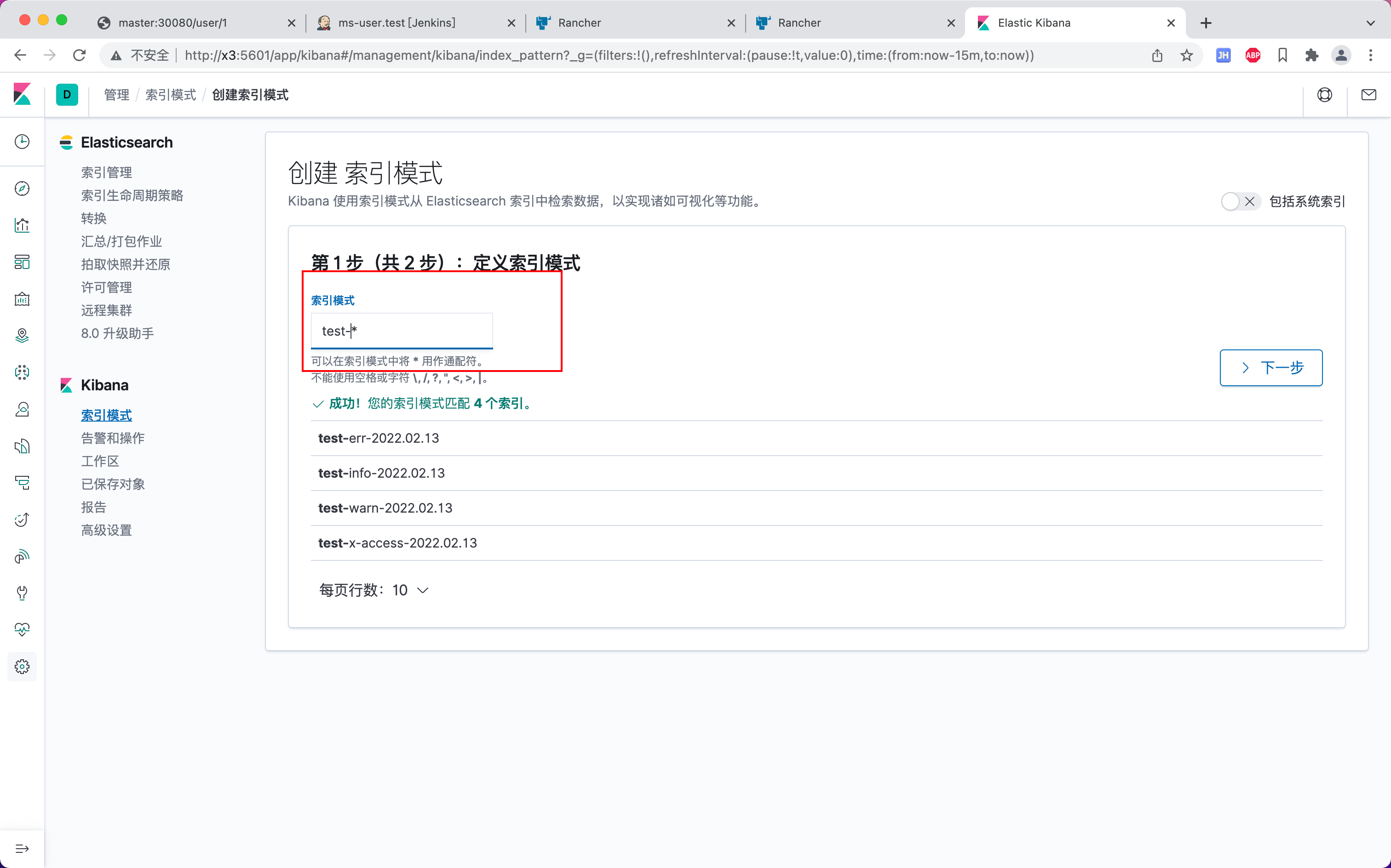Open 告警和操作 link

click(x=113, y=438)
